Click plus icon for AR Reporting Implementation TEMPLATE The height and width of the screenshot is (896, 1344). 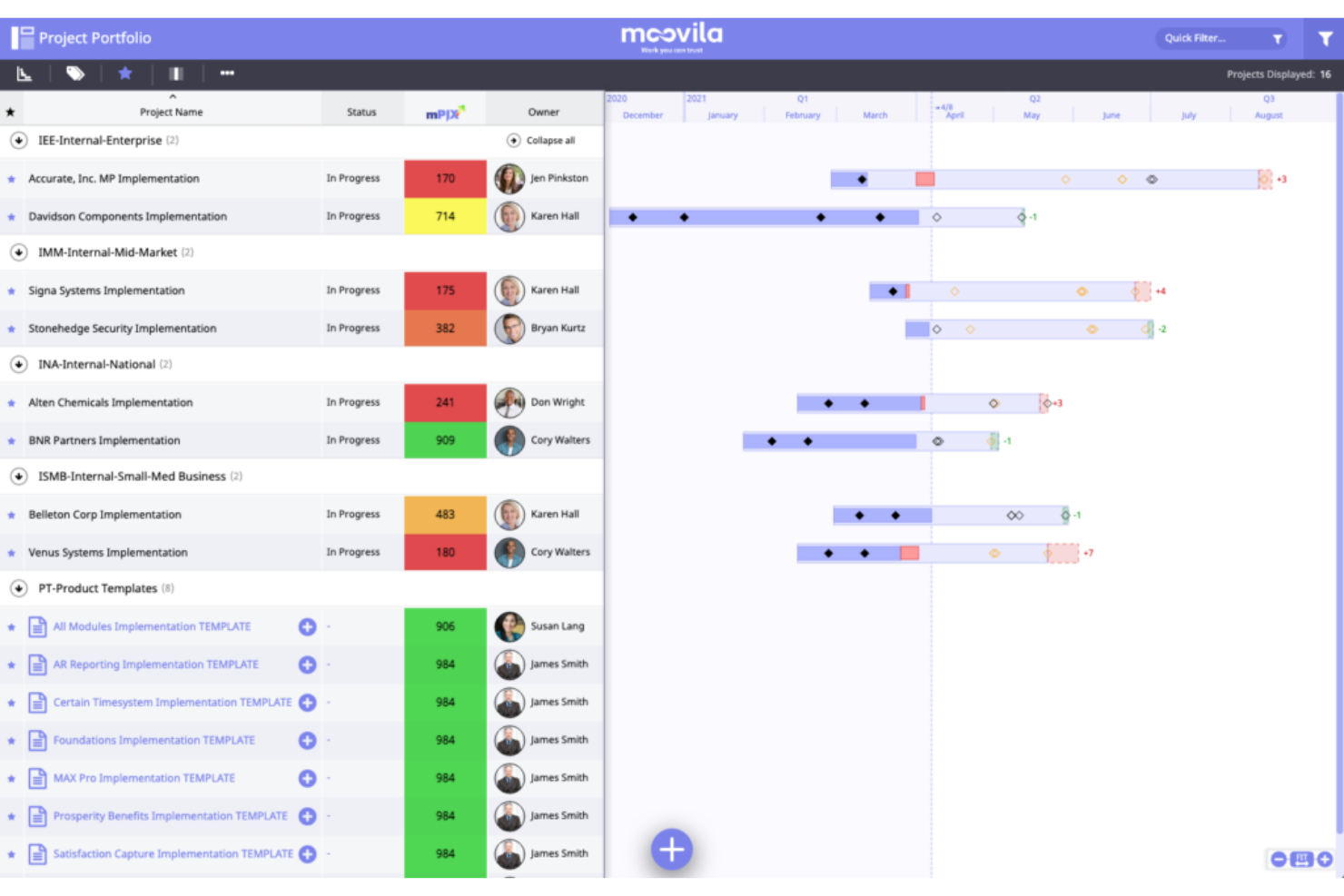point(307,665)
